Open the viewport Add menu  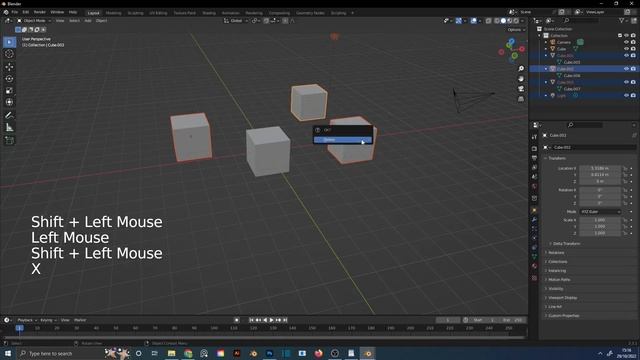[x=88, y=21]
